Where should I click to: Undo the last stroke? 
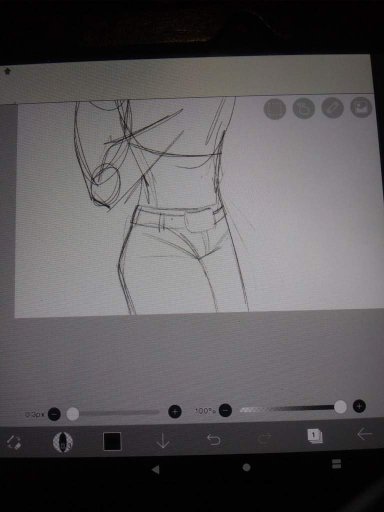coord(213,439)
